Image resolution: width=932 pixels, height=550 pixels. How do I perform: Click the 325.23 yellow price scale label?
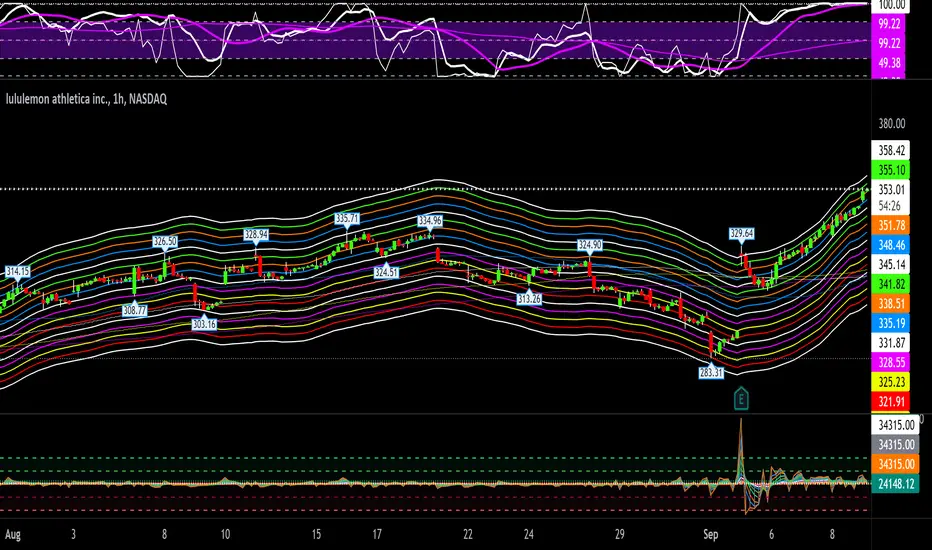tap(891, 382)
